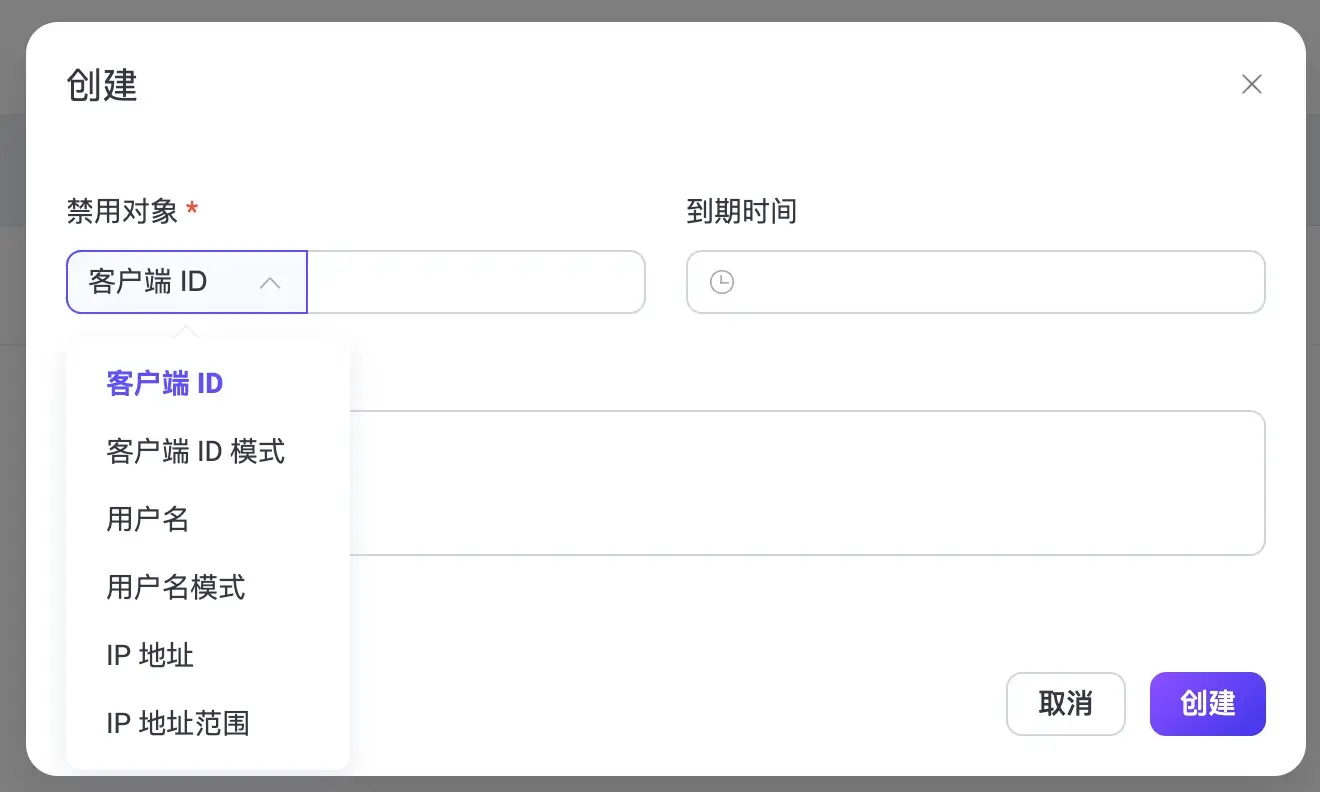
Task: Select the 客户端 ID 模式 option
Action: click(196, 451)
